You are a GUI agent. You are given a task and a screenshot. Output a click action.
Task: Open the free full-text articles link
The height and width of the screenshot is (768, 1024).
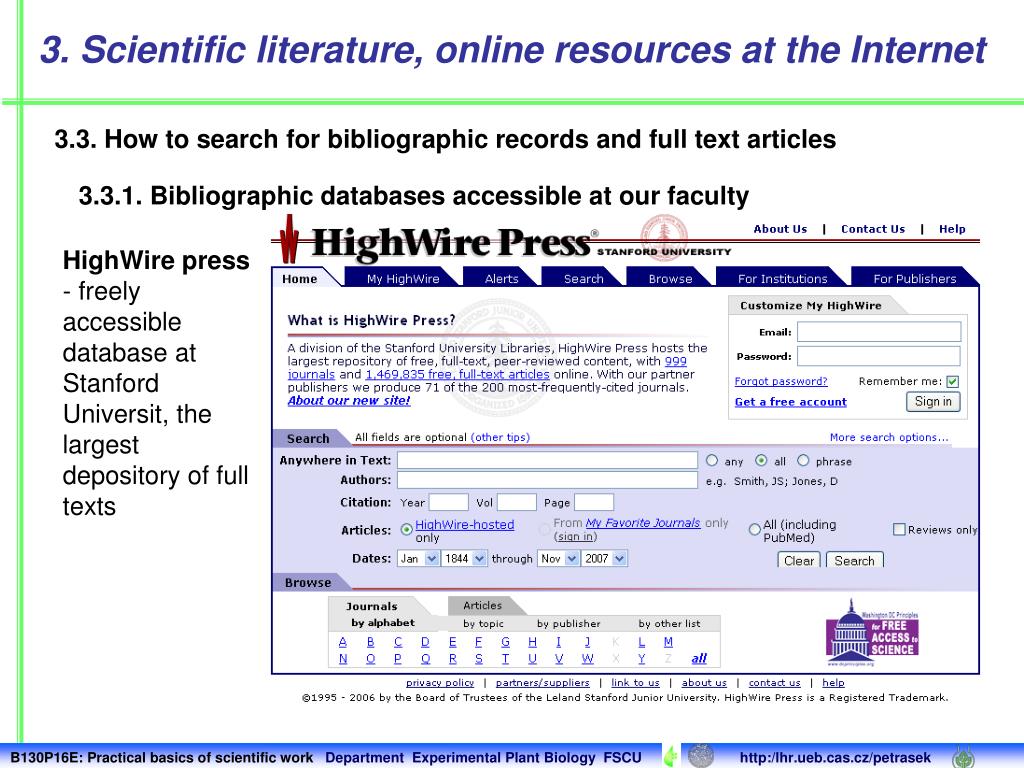click(457, 374)
